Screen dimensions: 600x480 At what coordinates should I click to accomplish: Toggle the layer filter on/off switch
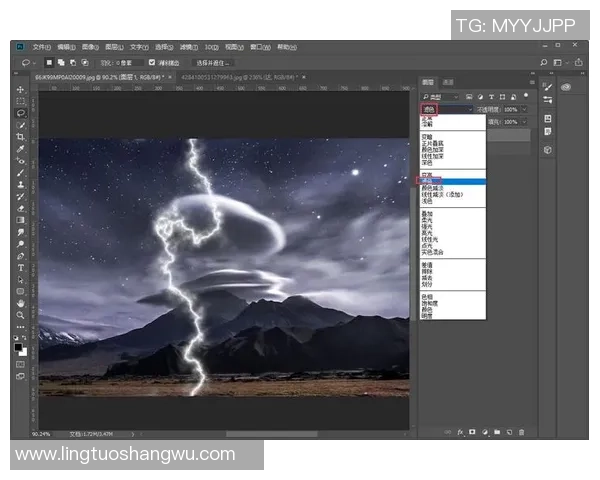pos(525,96)
